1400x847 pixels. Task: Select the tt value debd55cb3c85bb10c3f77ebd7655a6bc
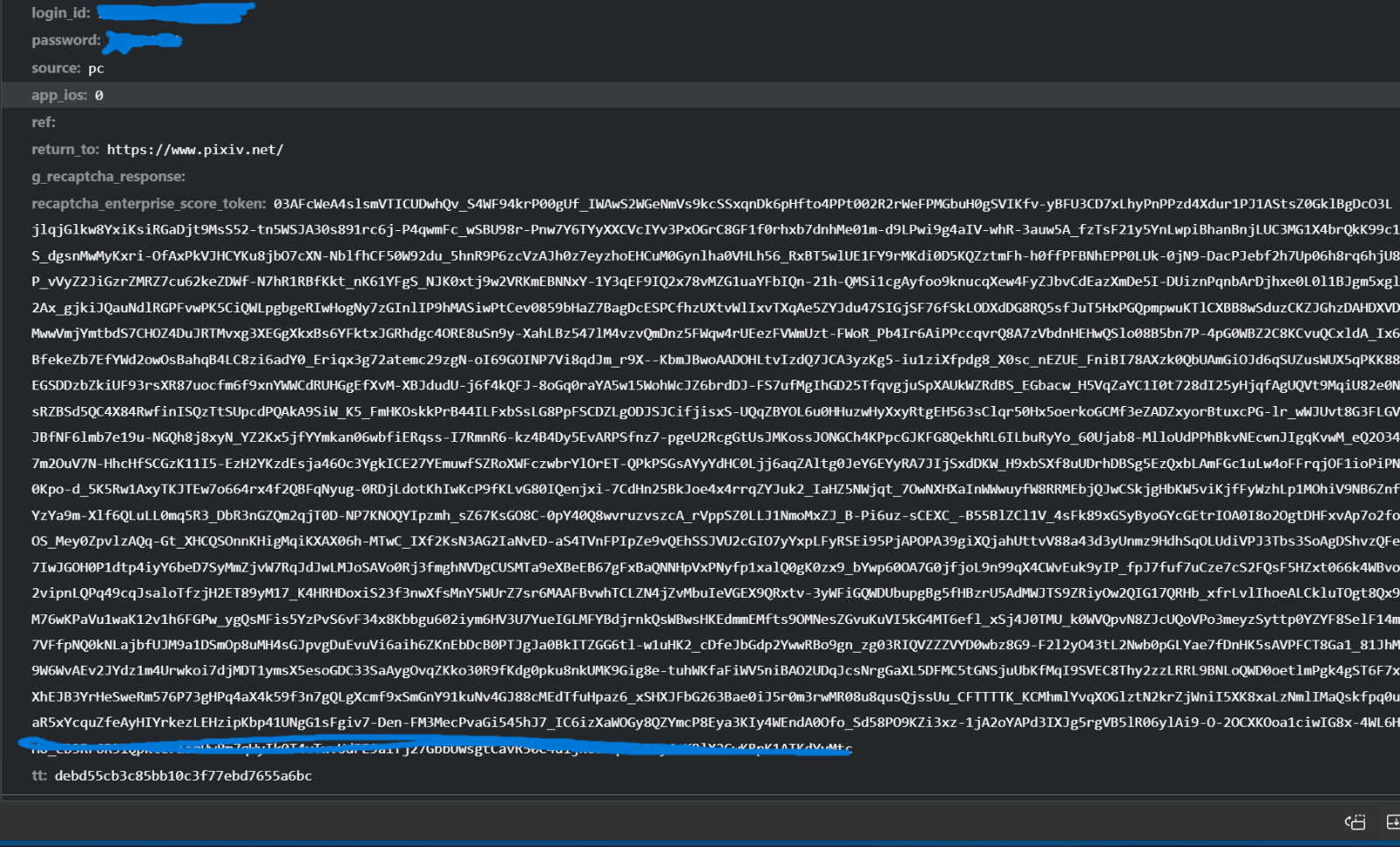pyautogui.click(x=183, y=776)
